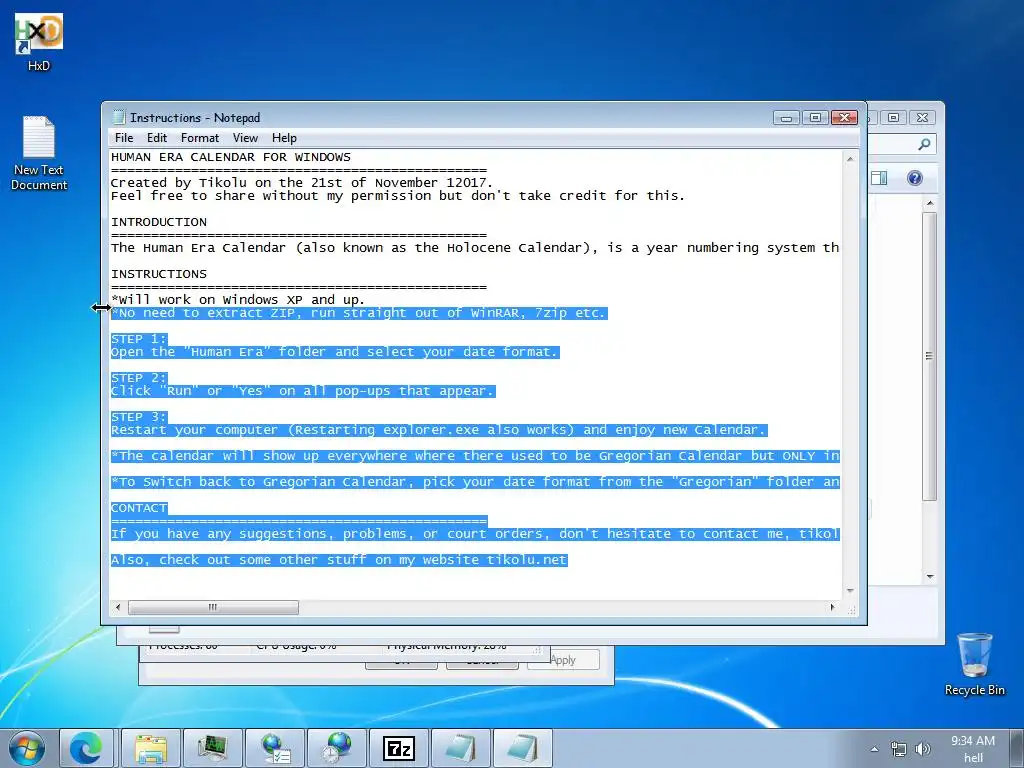Click the 'Created by Tikolu' line
The height and width of the screenshot is (768, 1024).
pyautogui.click(x=302, y=183)
